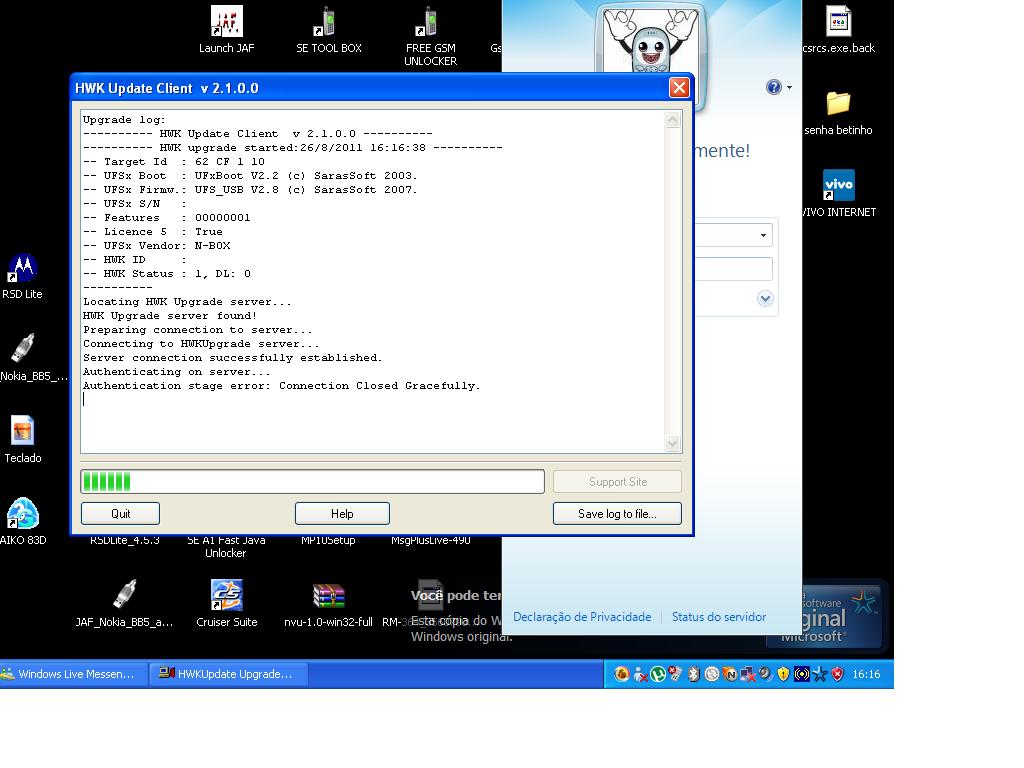Open the Launch JAF desktop shortcut
Screen dimensions: 1024x768
pos(227,29)
